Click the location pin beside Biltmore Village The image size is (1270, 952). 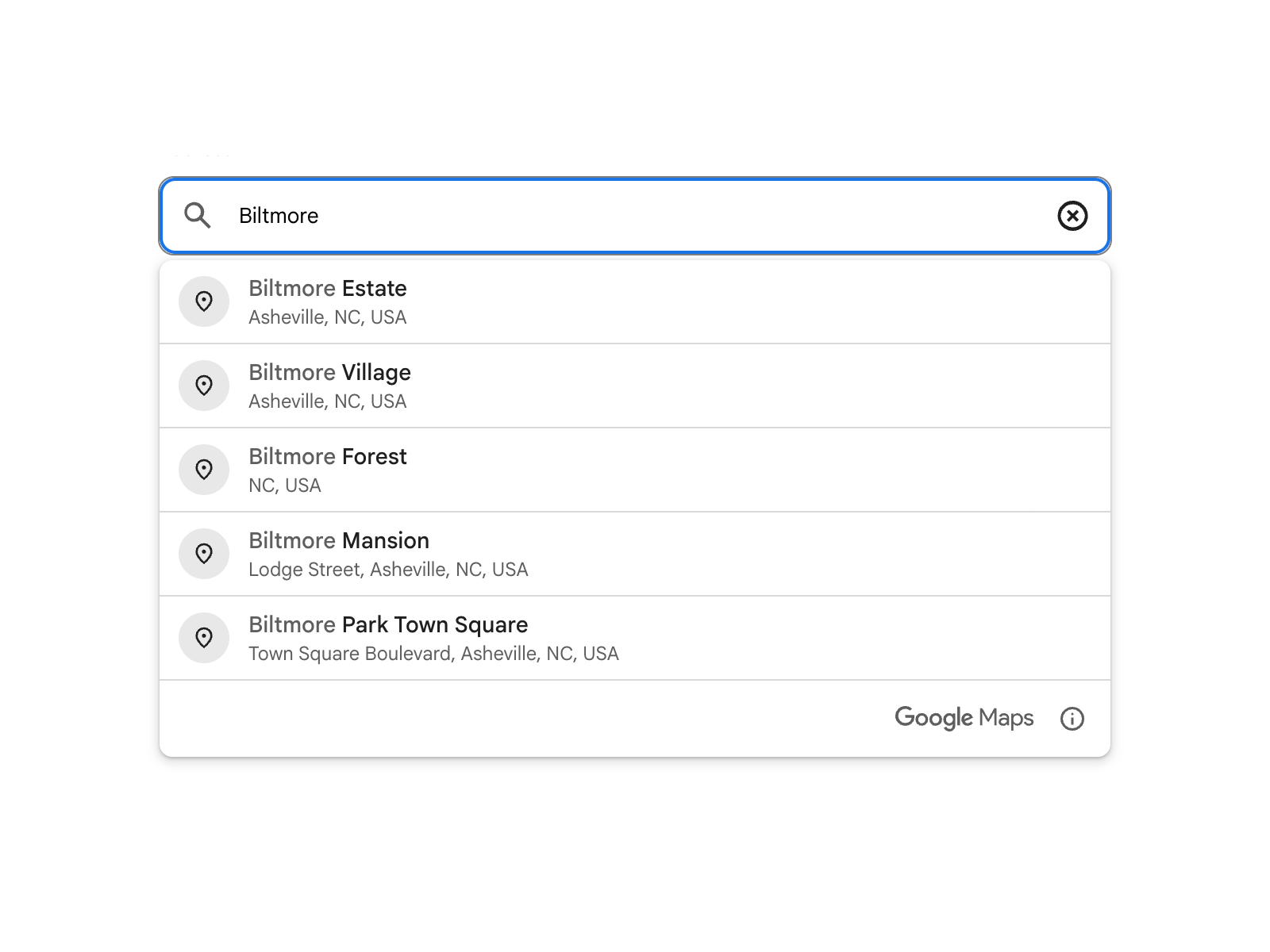[x=204, y=386]
